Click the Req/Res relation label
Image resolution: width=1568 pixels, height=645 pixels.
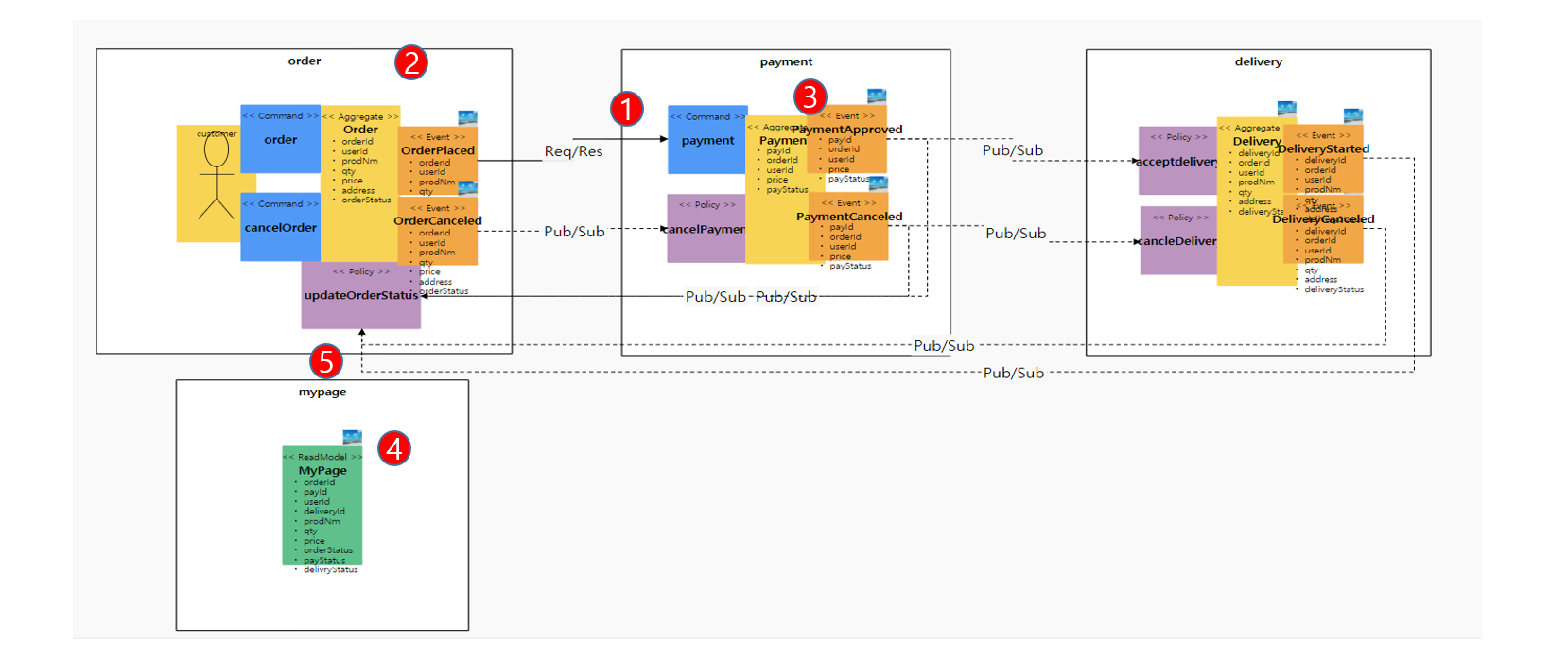click(573, 151)
